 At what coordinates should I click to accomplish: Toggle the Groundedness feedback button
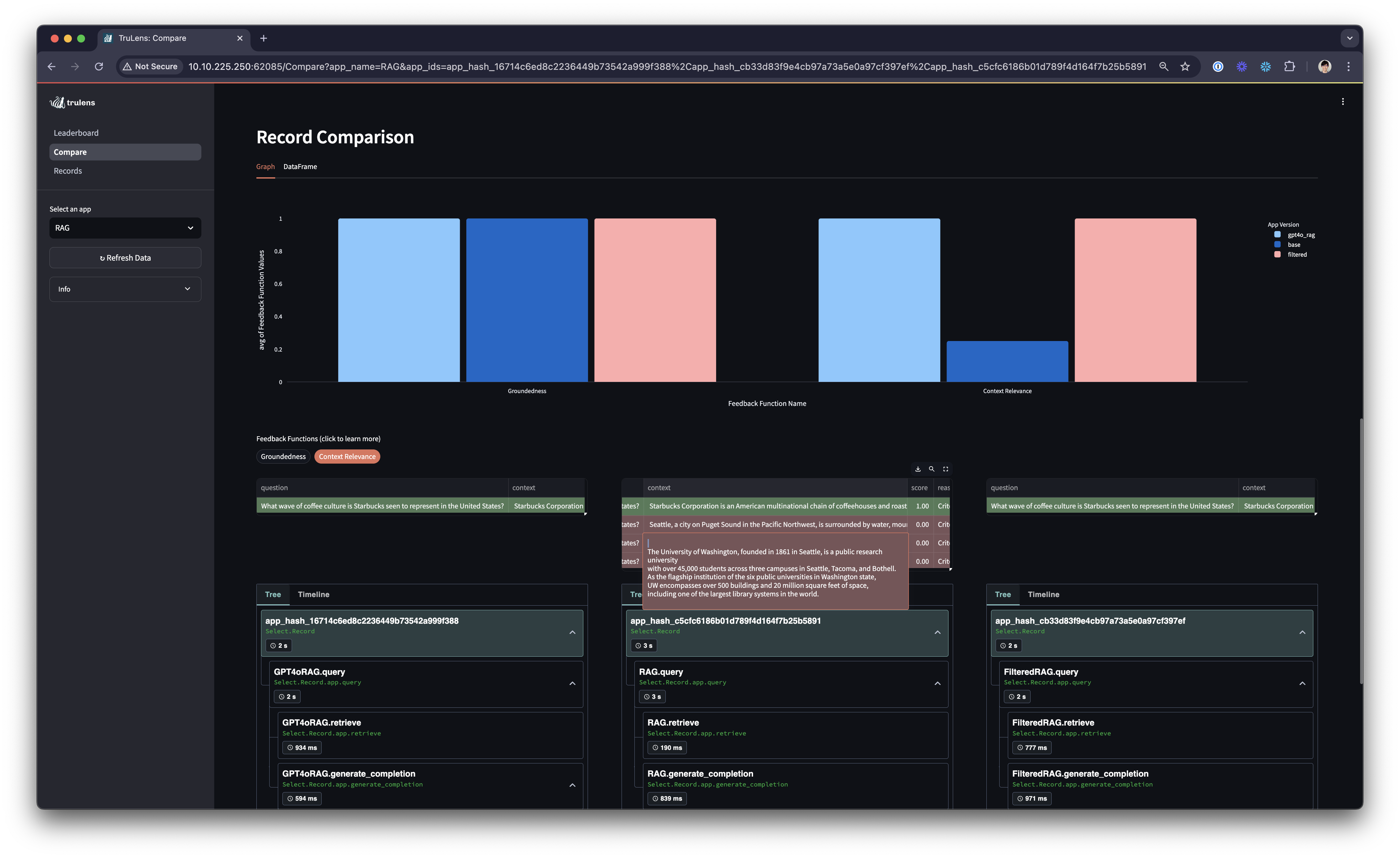tap(283, 456)
